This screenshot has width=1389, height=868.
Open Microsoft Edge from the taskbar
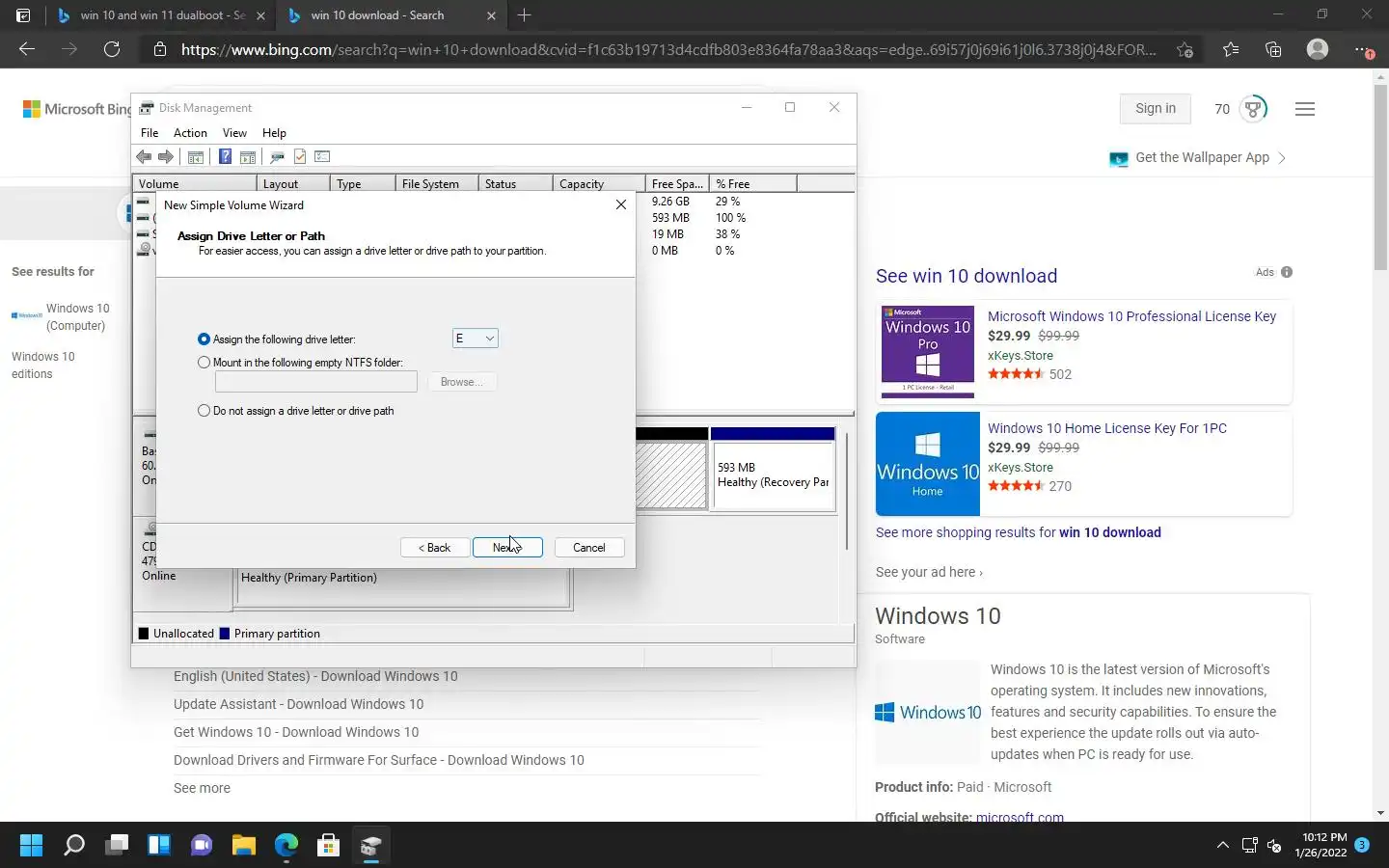[x=286, y=846]
